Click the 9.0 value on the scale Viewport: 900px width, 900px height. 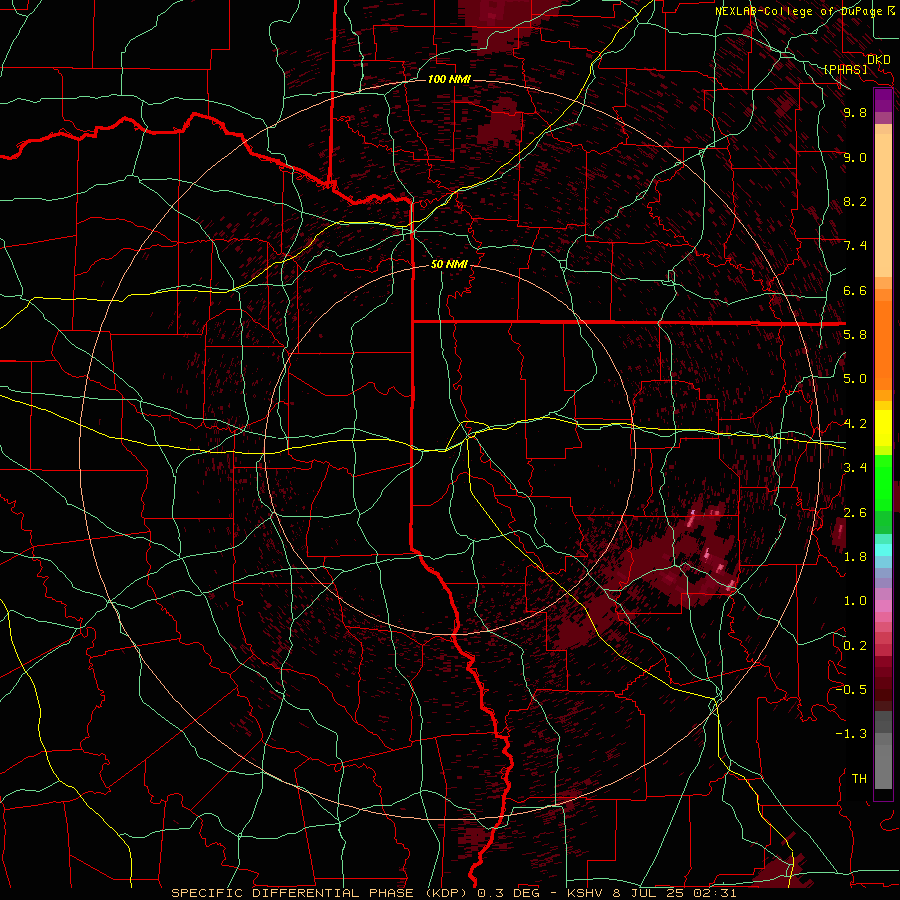point(855,158)
